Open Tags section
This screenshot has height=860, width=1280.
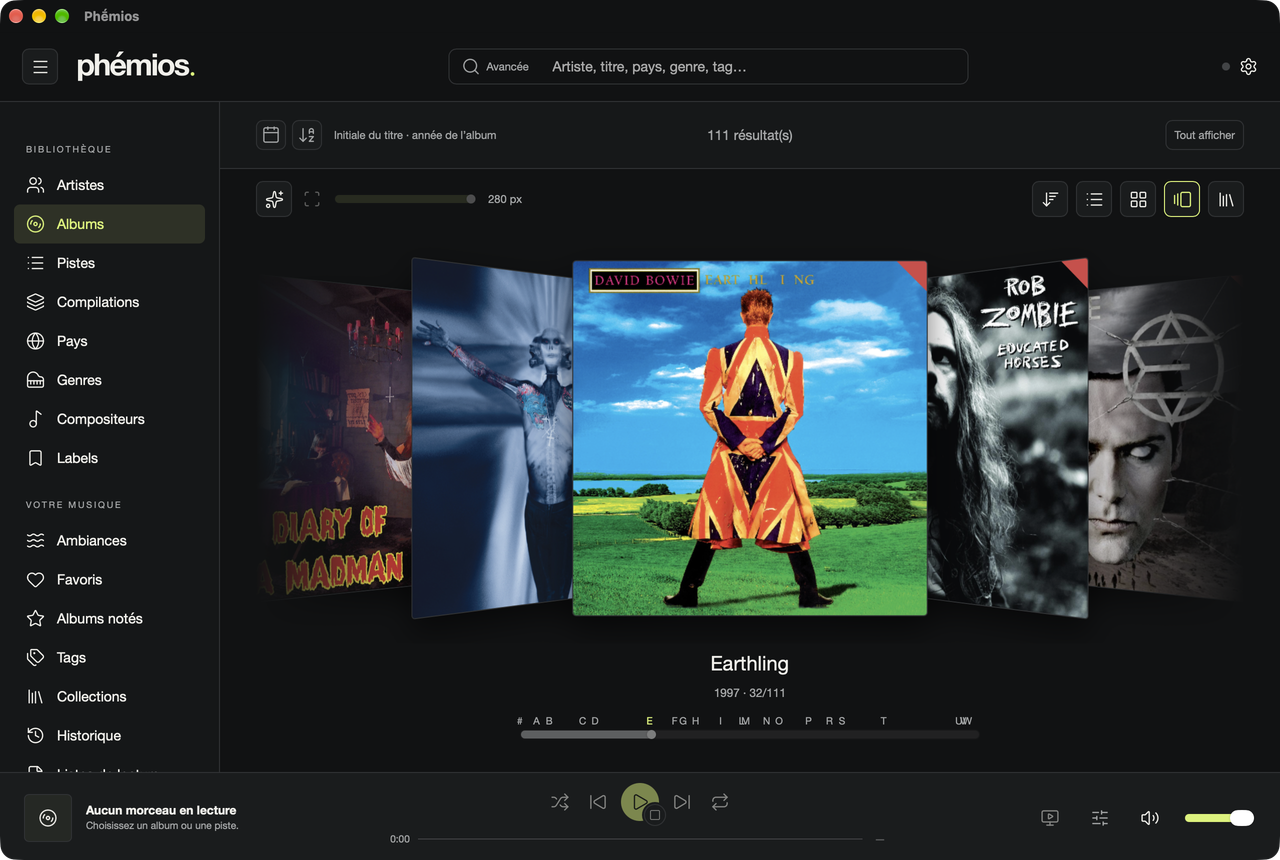[x=109, y=657]
